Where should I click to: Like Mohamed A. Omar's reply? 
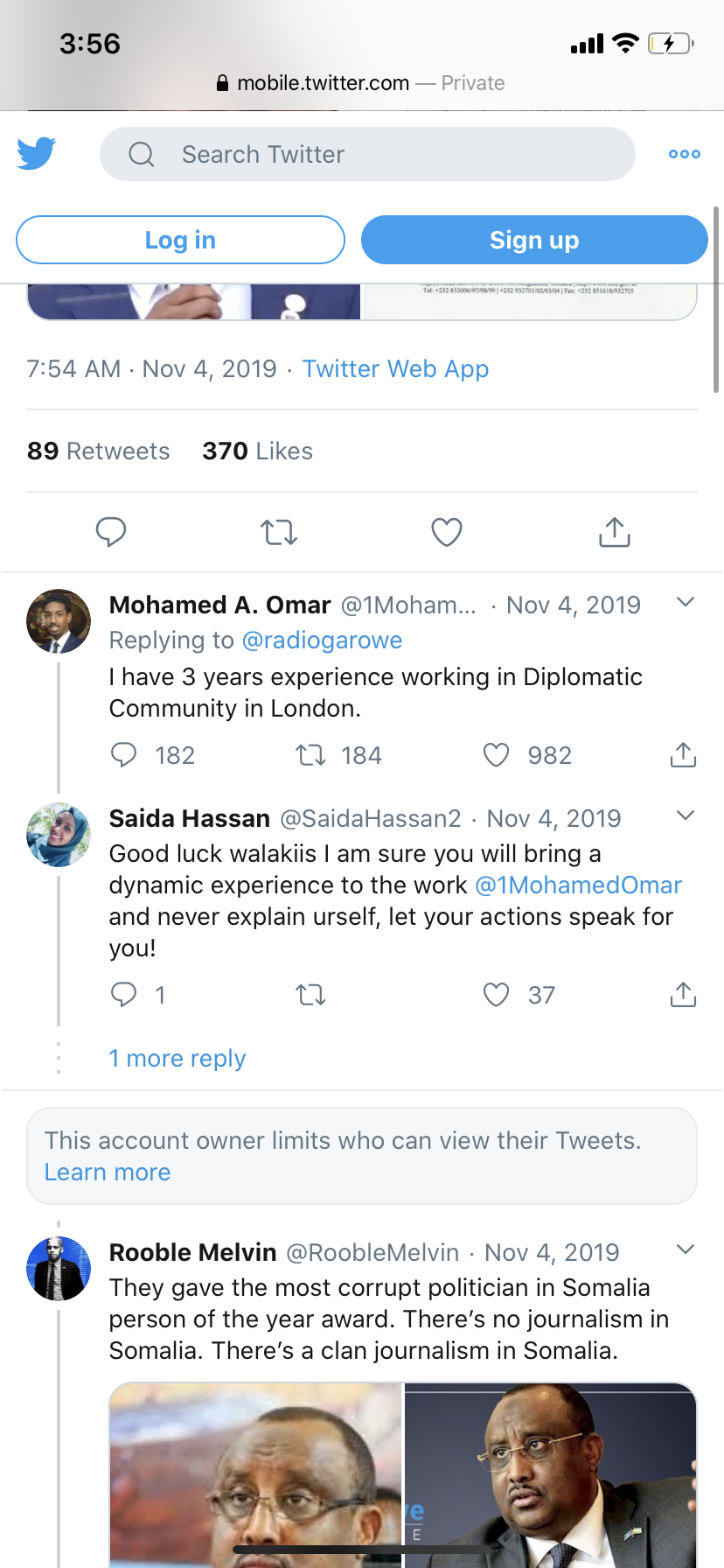[496, 755]
